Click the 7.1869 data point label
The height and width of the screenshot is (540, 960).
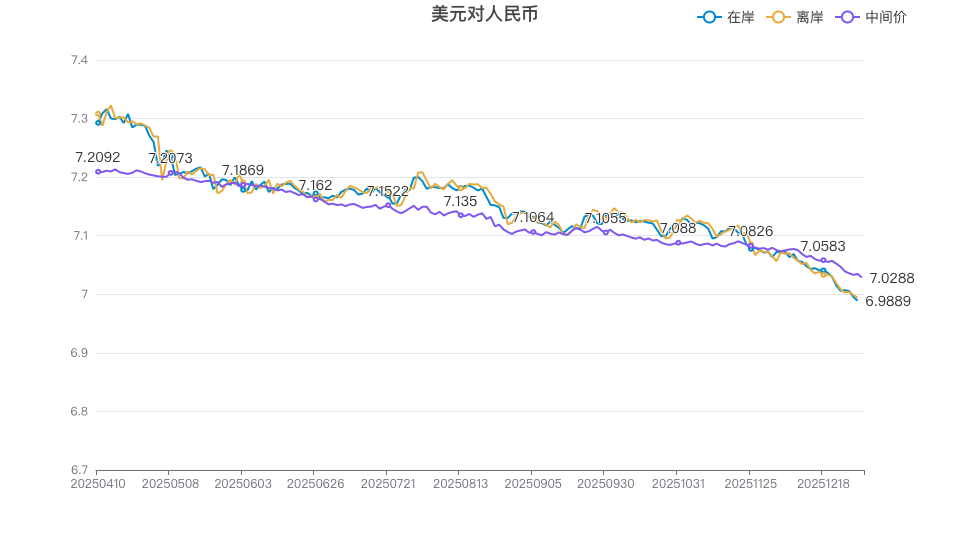click(243, 170)
